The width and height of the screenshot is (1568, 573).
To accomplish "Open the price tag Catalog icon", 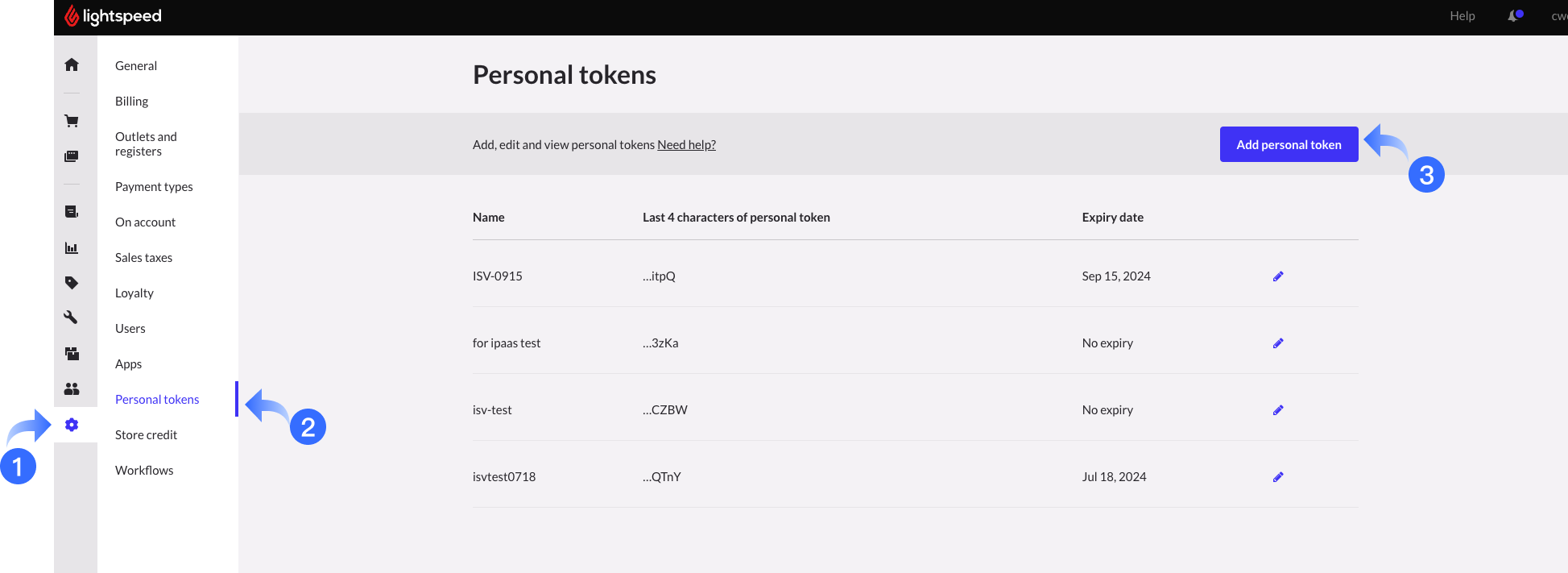I will pos(72,283).
